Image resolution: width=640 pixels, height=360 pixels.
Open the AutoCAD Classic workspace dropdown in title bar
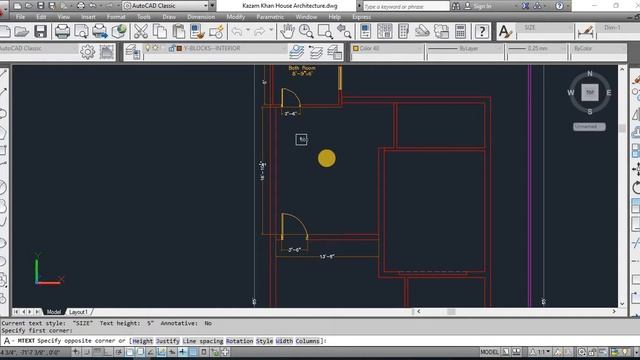[x=206, y=6]
